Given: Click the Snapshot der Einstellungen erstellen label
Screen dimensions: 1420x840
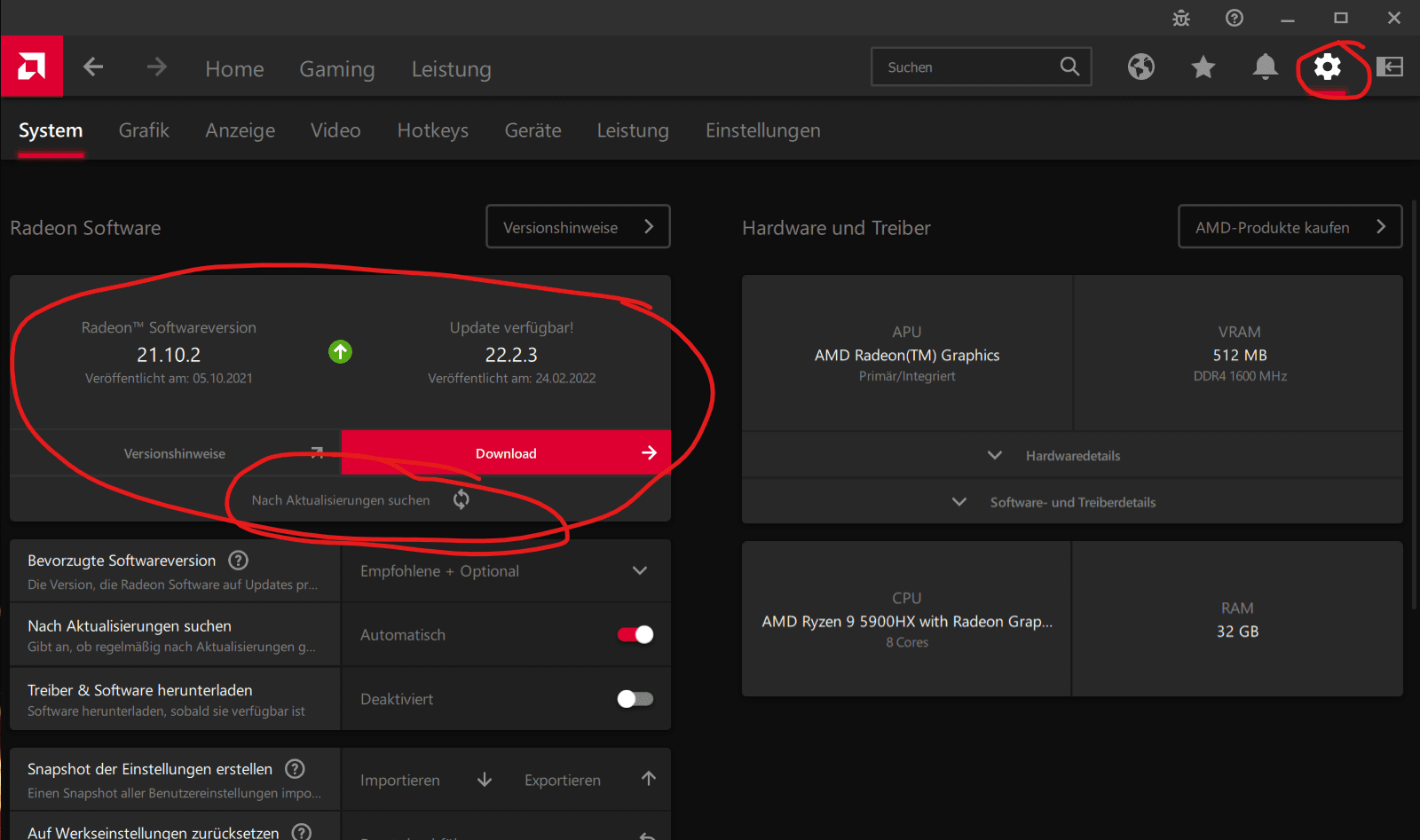Looking at the screenshot, I should (150, 769).
